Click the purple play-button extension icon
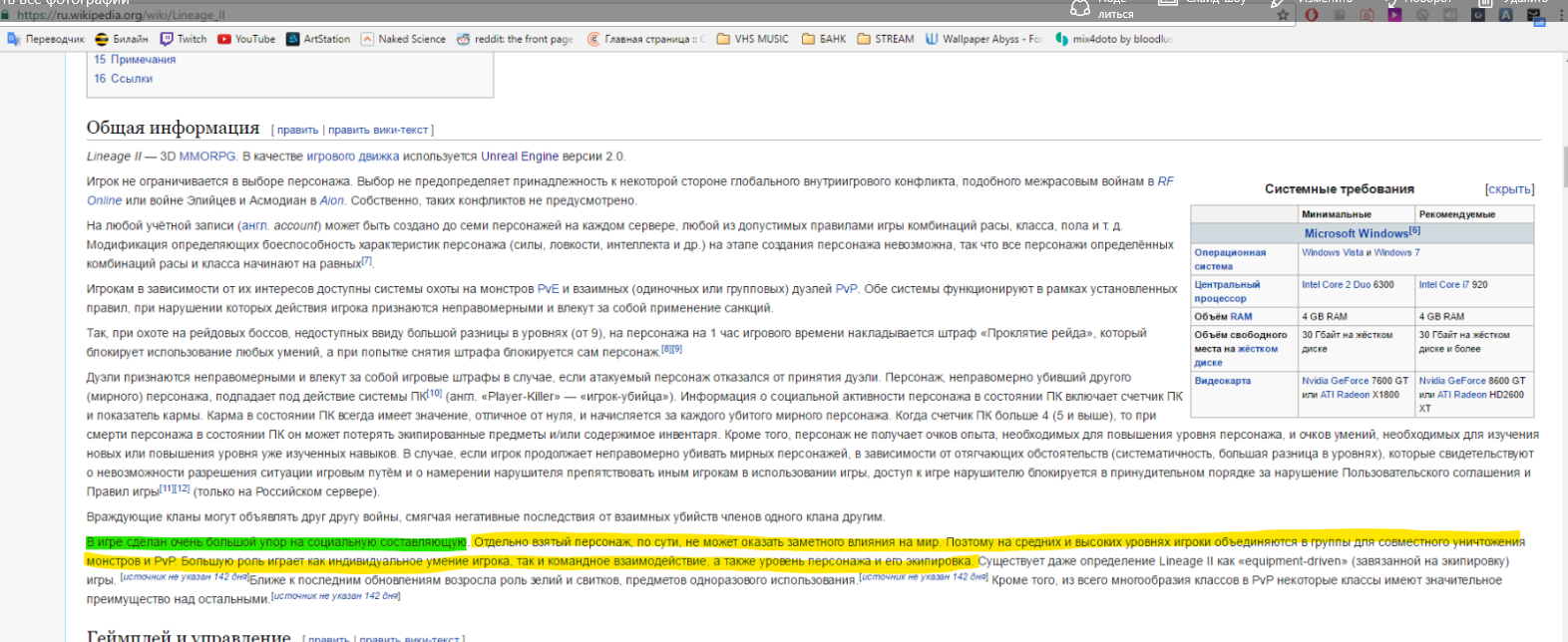 pos(1394,15)
